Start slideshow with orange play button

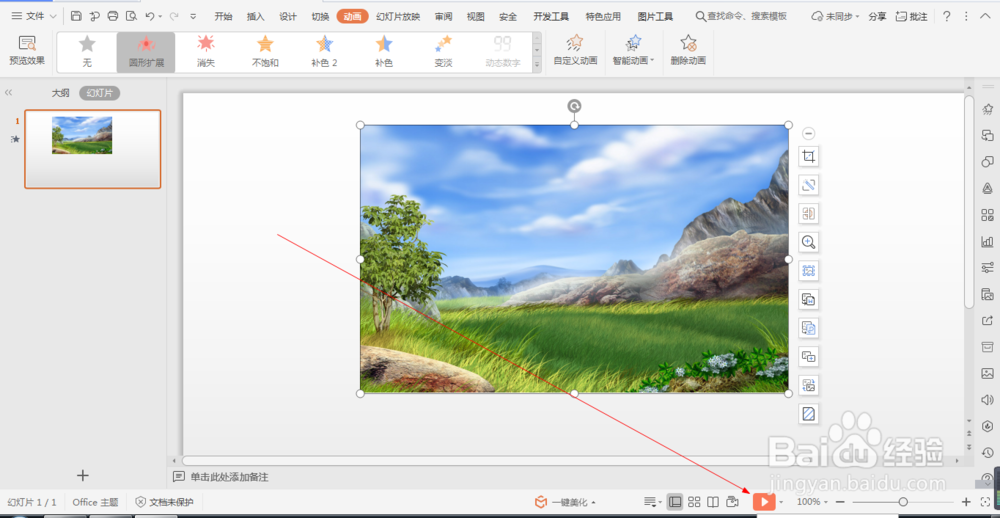click(764, 502)
